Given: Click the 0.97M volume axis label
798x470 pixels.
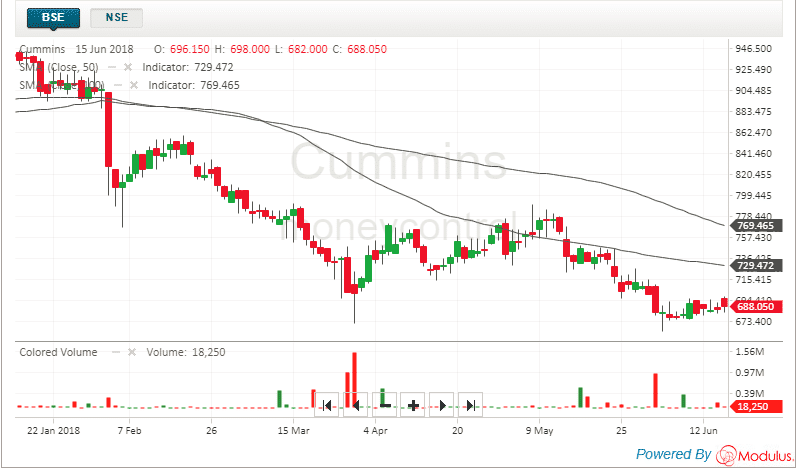Looking at the screenshot, I should pyautogui.click(x=749, y=372).
